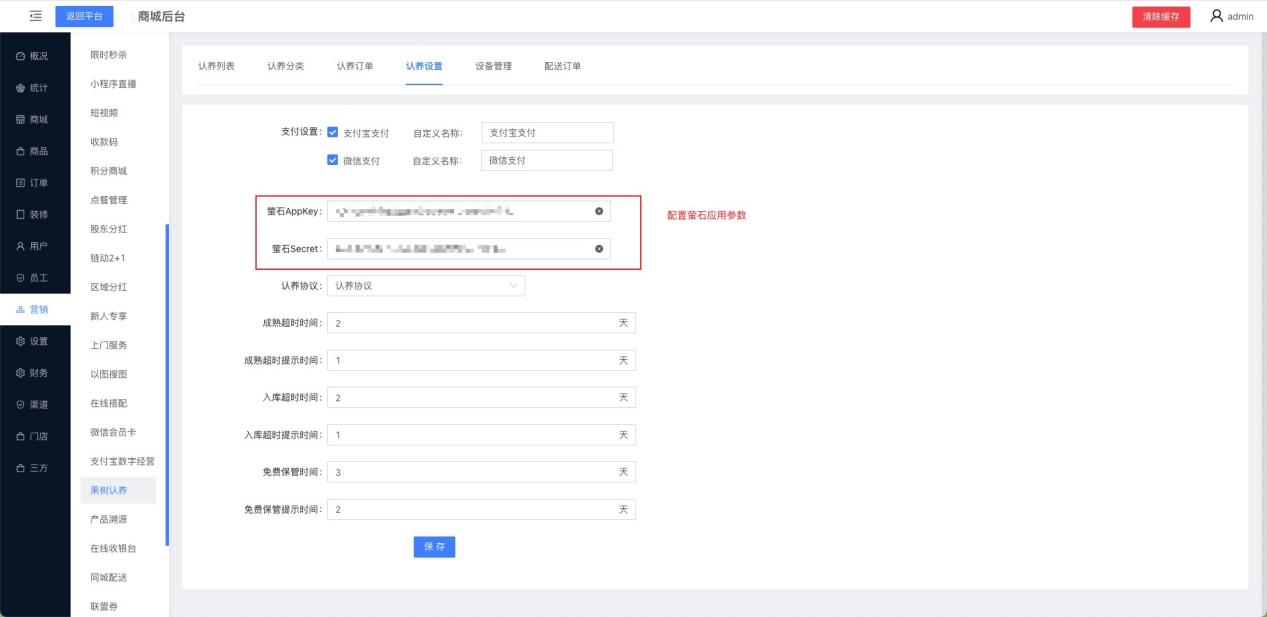Switch to the 配送订单 tab
Viewport: 1267px width, 617px height.
[562, 66]
